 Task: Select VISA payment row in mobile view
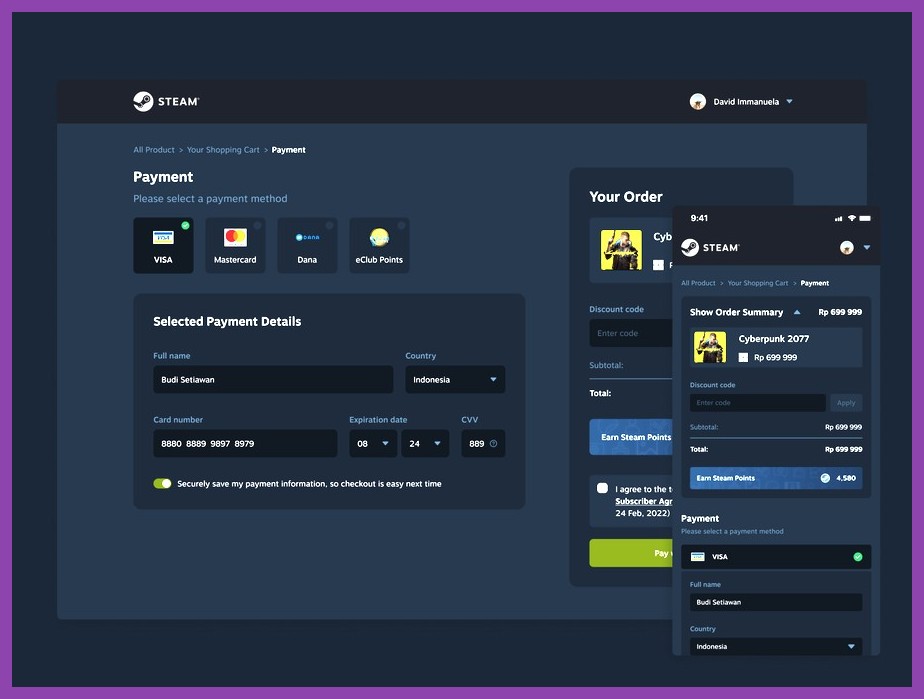pos(776,556)
